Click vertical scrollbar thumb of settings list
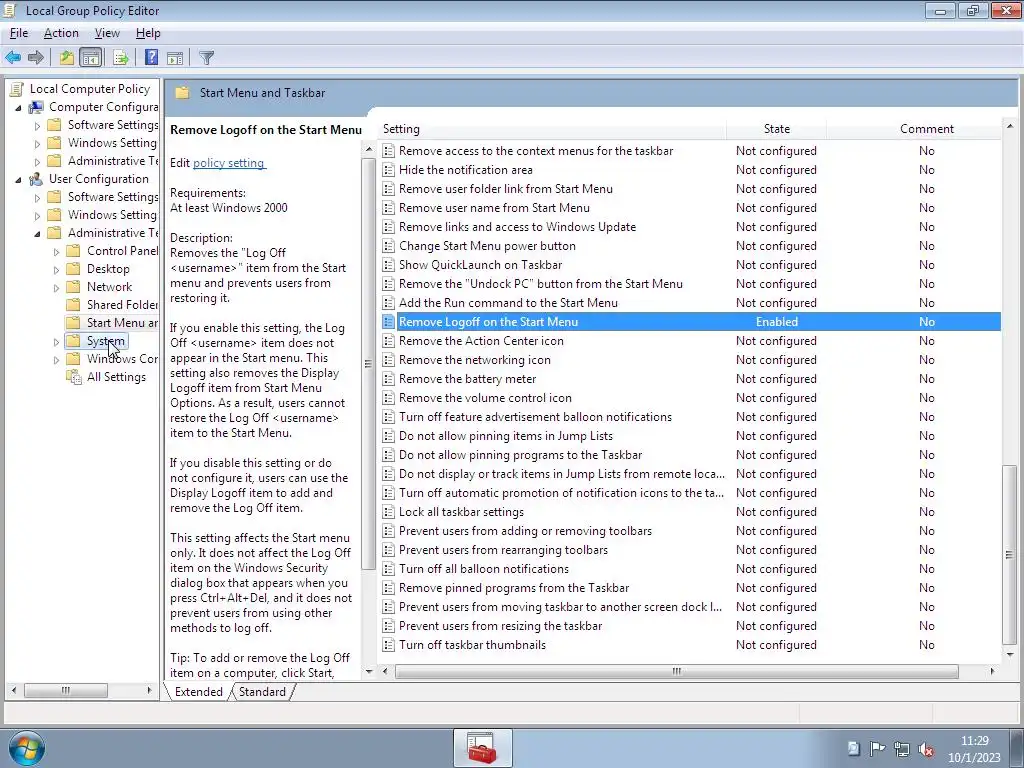 1009,554
